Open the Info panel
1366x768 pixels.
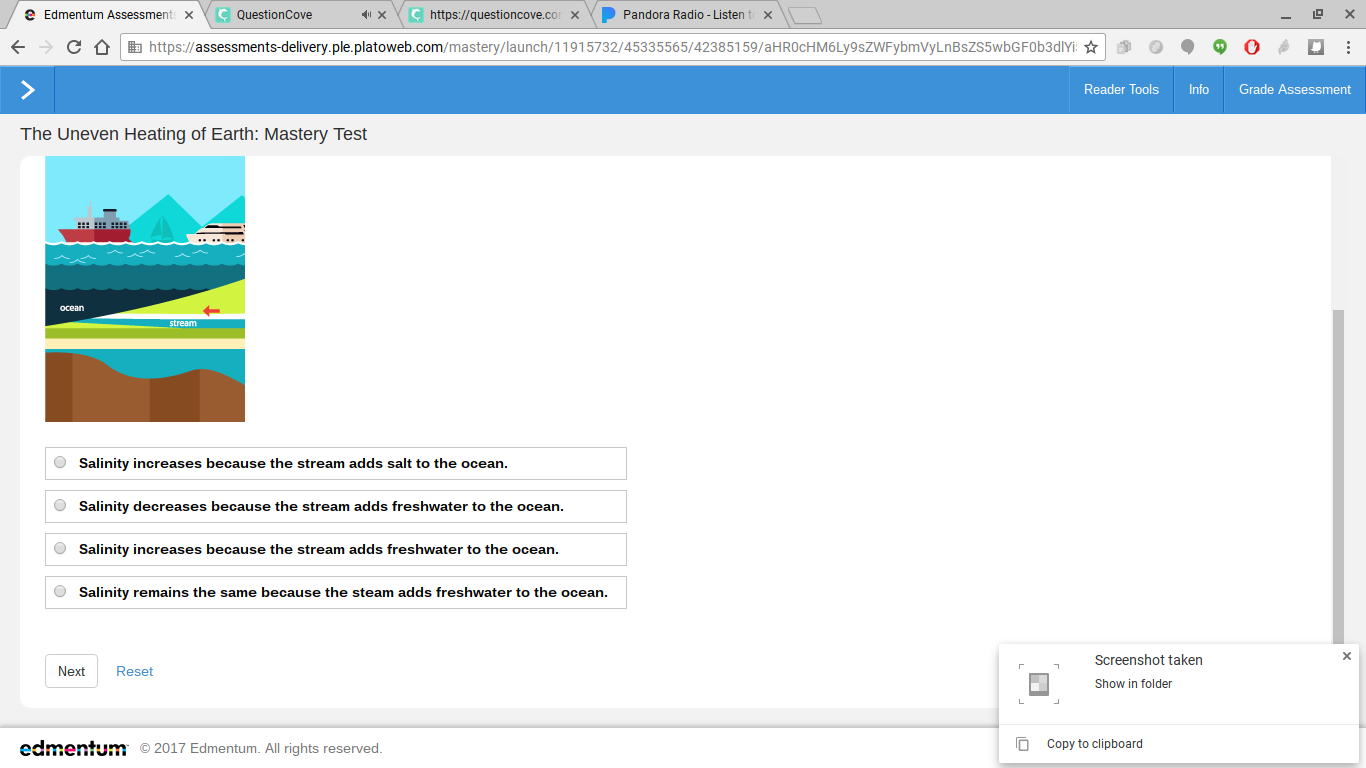[1199, 90]
